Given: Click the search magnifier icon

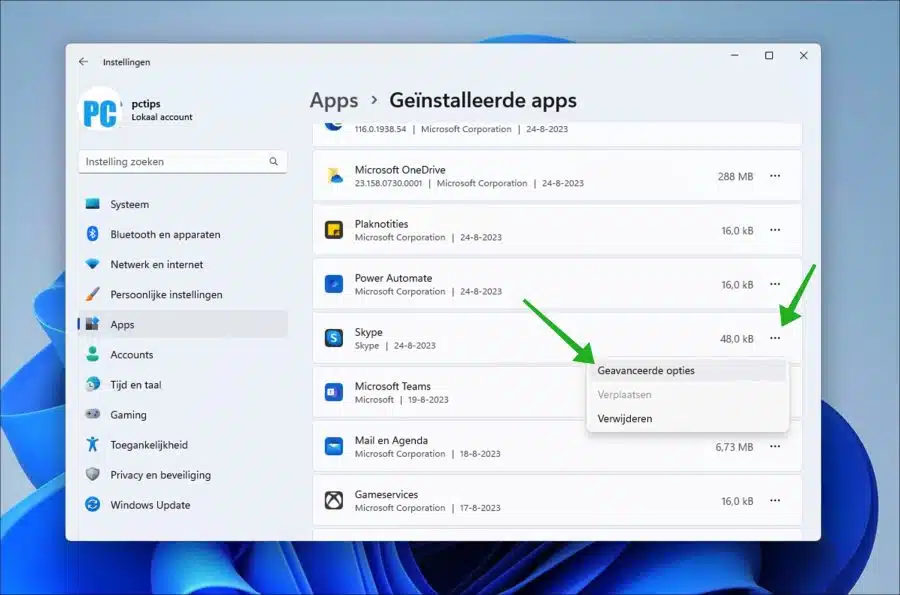Looking at the screenshot, I should (x=274, y=162).
